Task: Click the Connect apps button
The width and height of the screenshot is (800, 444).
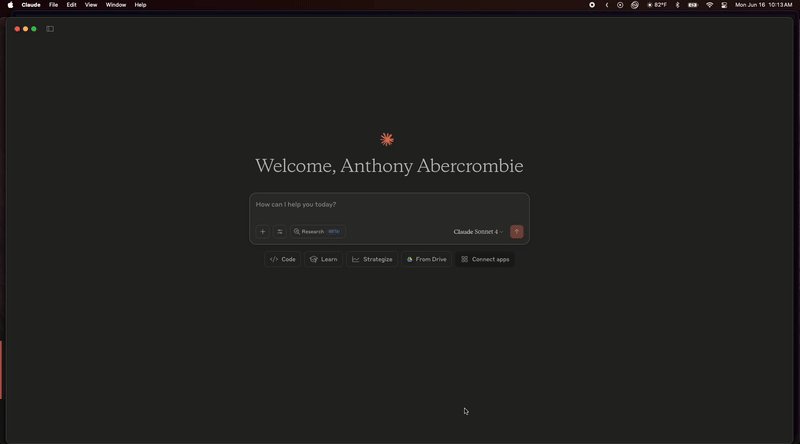Action: [x=485, y=259]
